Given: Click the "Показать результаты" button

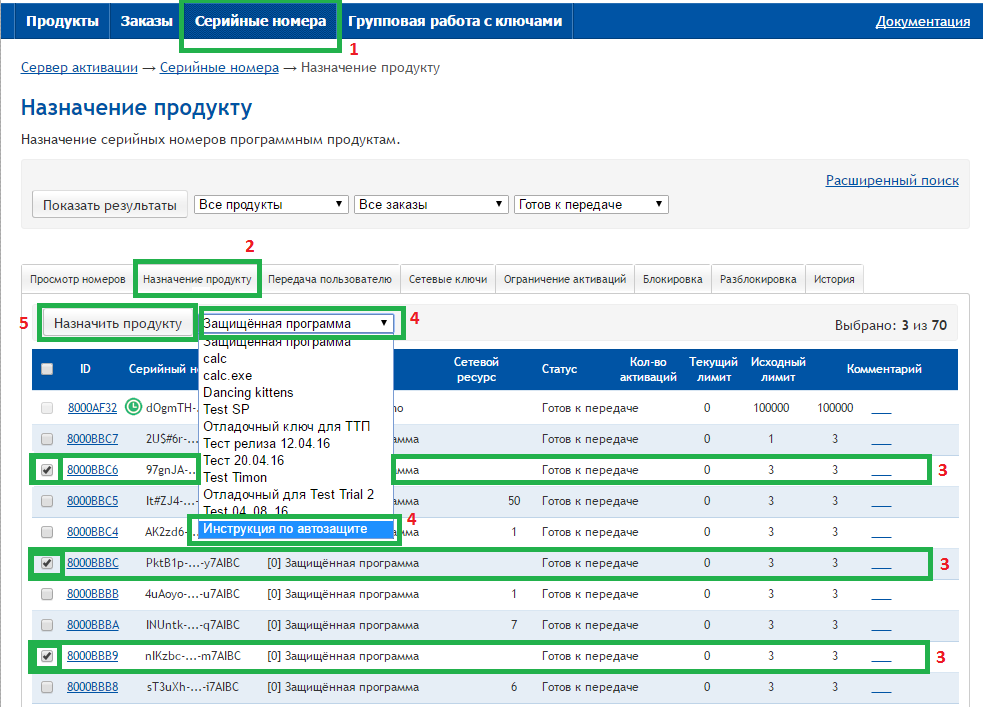Looking at the screenshot, I should [110, 205].
